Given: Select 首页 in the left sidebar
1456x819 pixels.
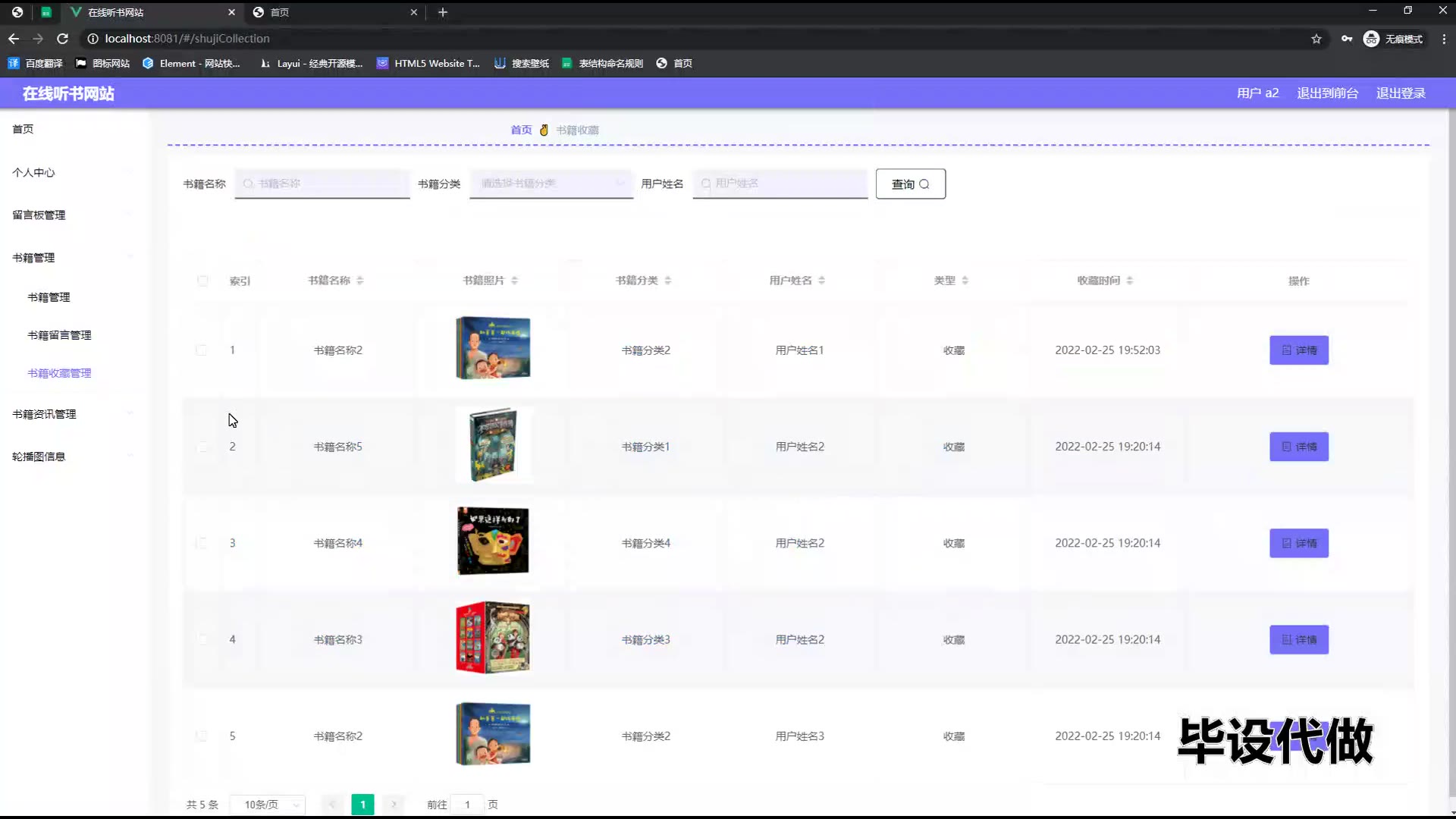Looking at the screenshot, I should 73,130.
